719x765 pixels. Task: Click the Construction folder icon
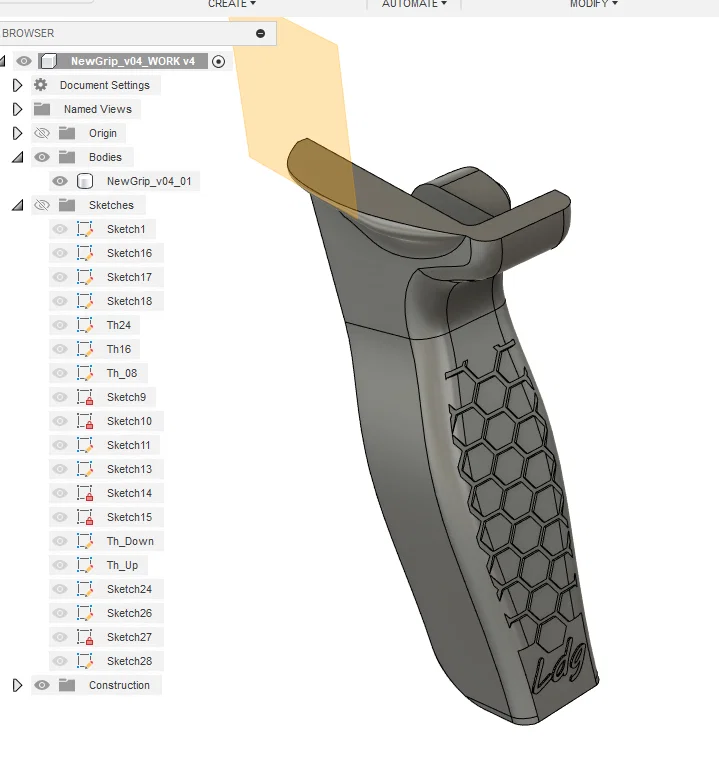tap(67, 685)
